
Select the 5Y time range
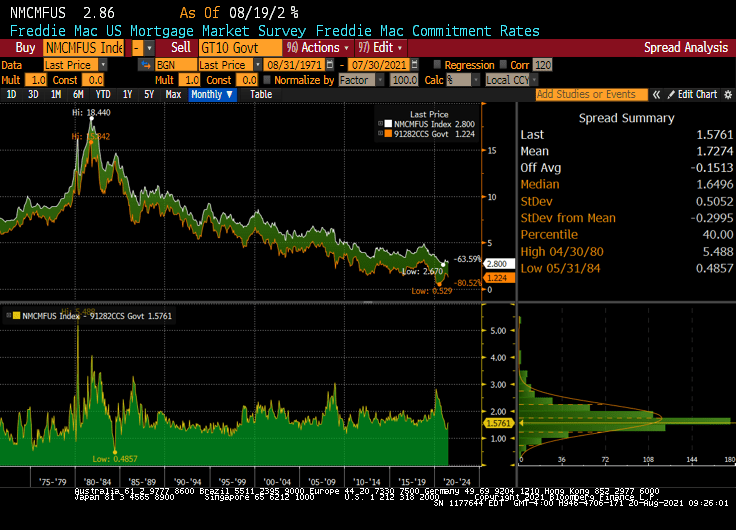pyautogui.click(x=148, y=95)
